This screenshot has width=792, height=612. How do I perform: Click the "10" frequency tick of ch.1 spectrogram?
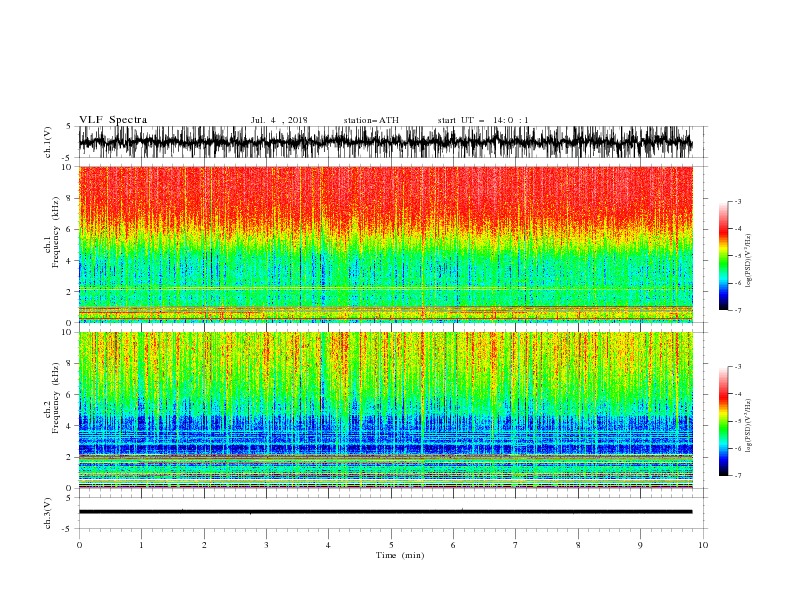(x=68, y=167)
